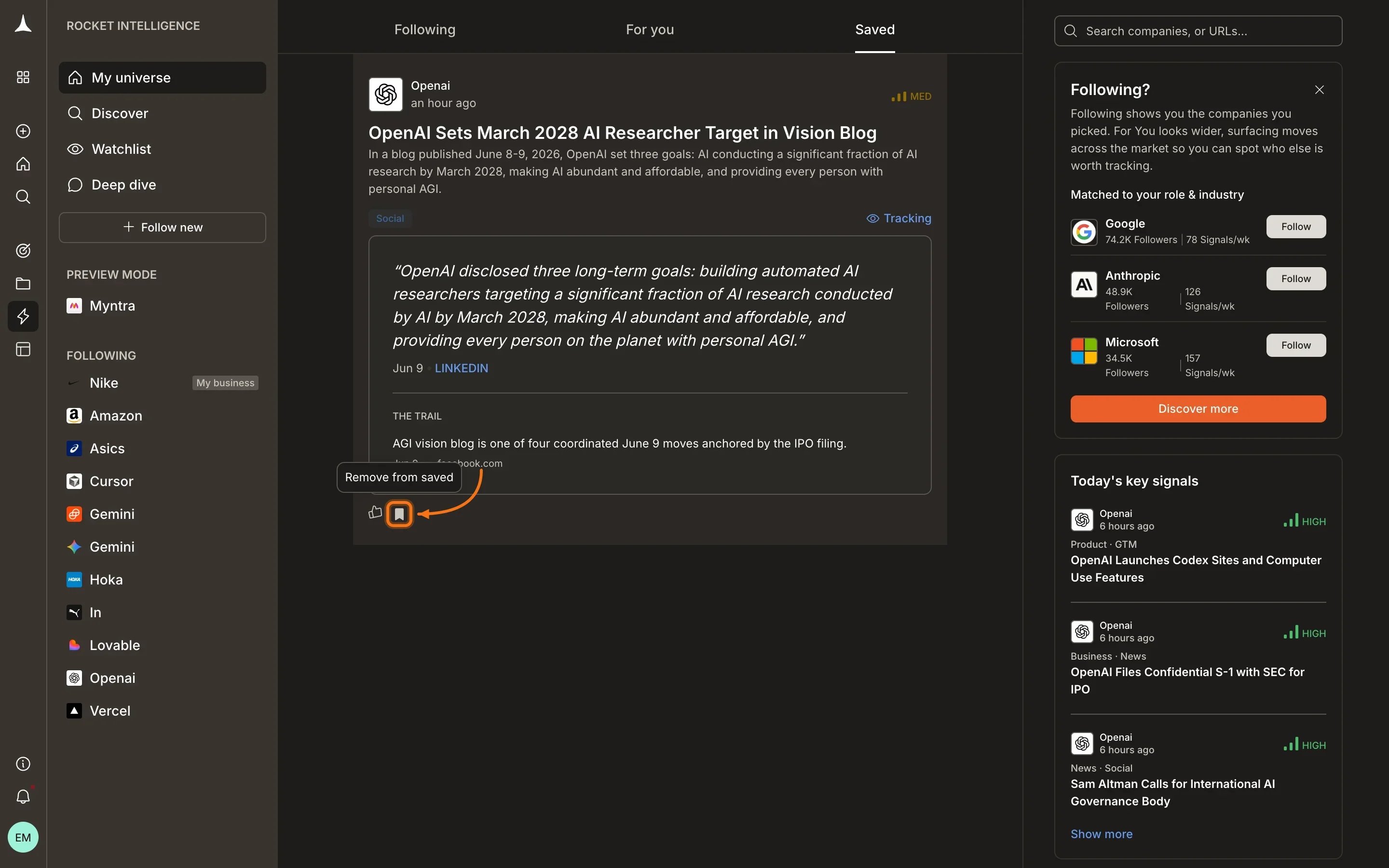Screen dimensions: 1389x868
Task: Open the EM user avatar
Action: [23, 837]
